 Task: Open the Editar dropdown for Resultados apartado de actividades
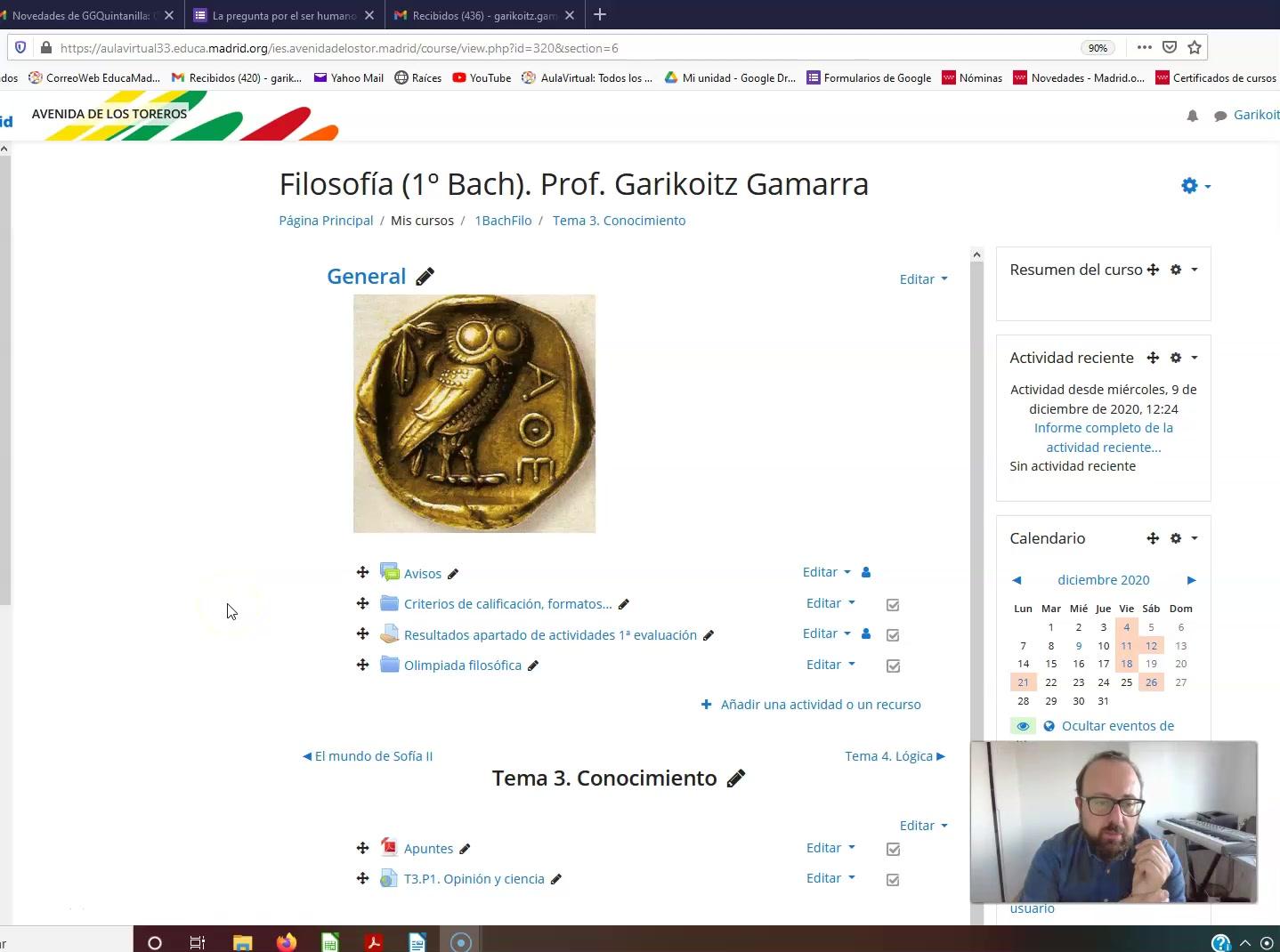click(x=826, y=633)
